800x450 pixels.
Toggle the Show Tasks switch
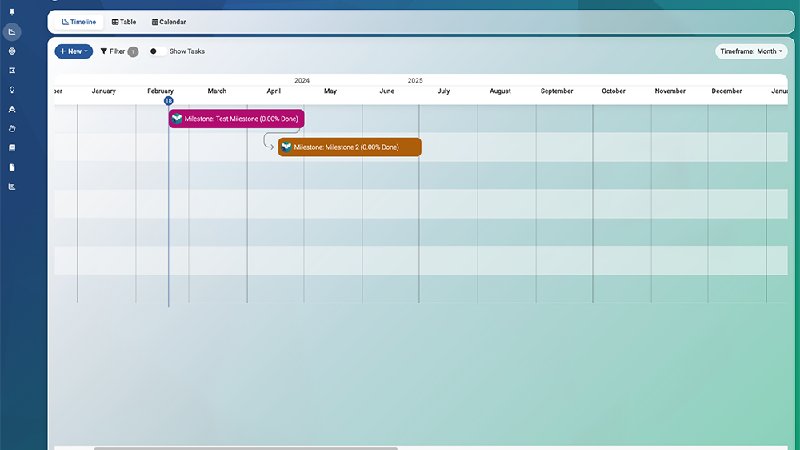157,52
